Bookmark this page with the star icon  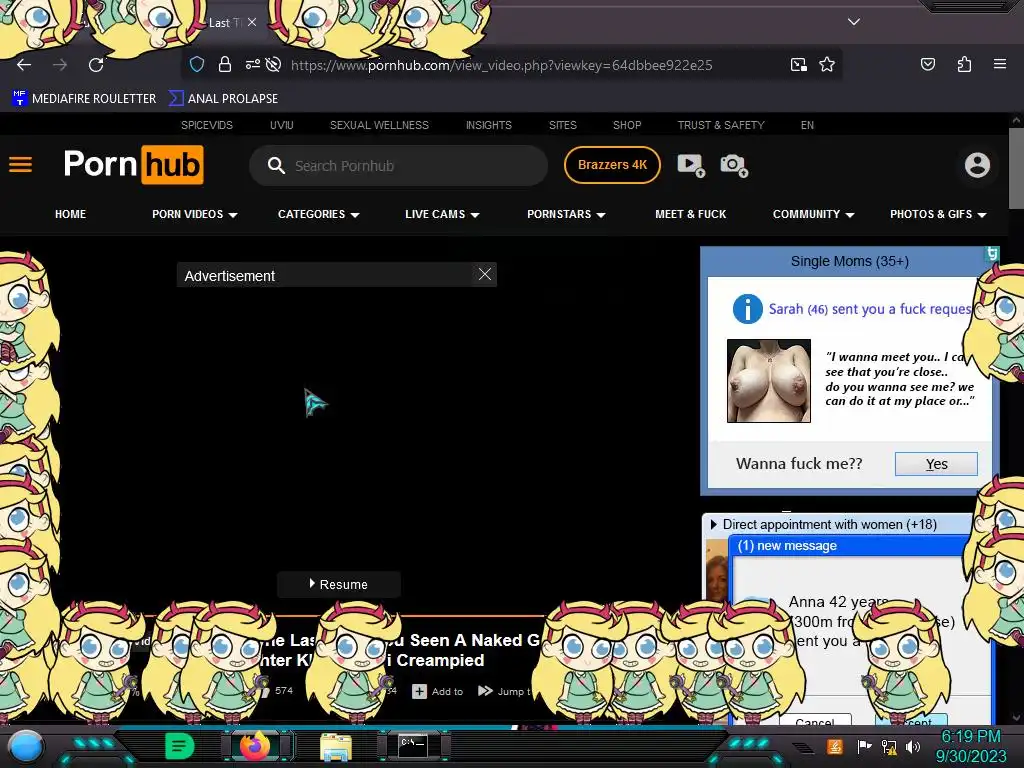coord(827,64)
